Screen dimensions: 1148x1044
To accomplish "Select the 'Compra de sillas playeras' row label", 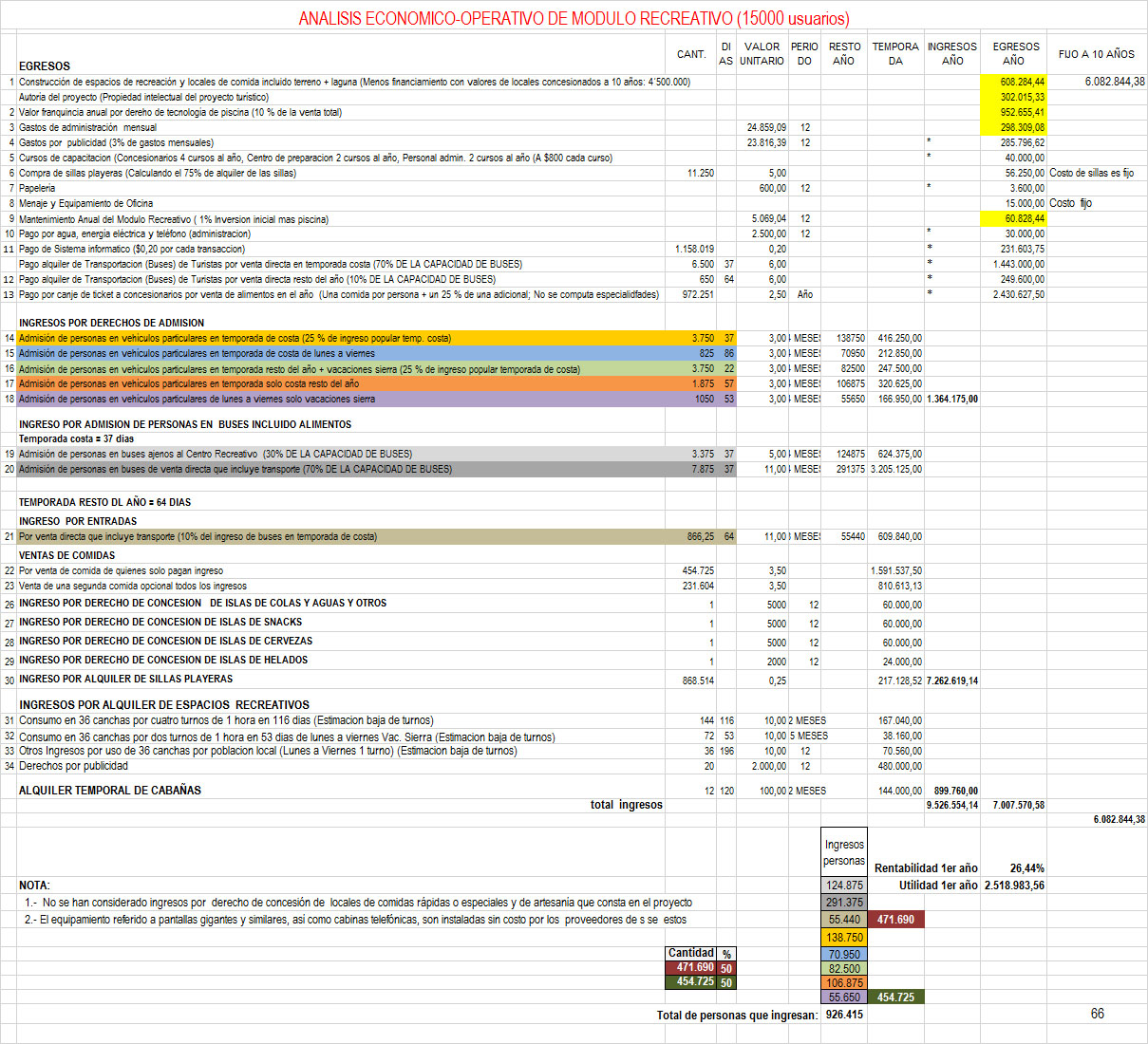I will point(158,173).
